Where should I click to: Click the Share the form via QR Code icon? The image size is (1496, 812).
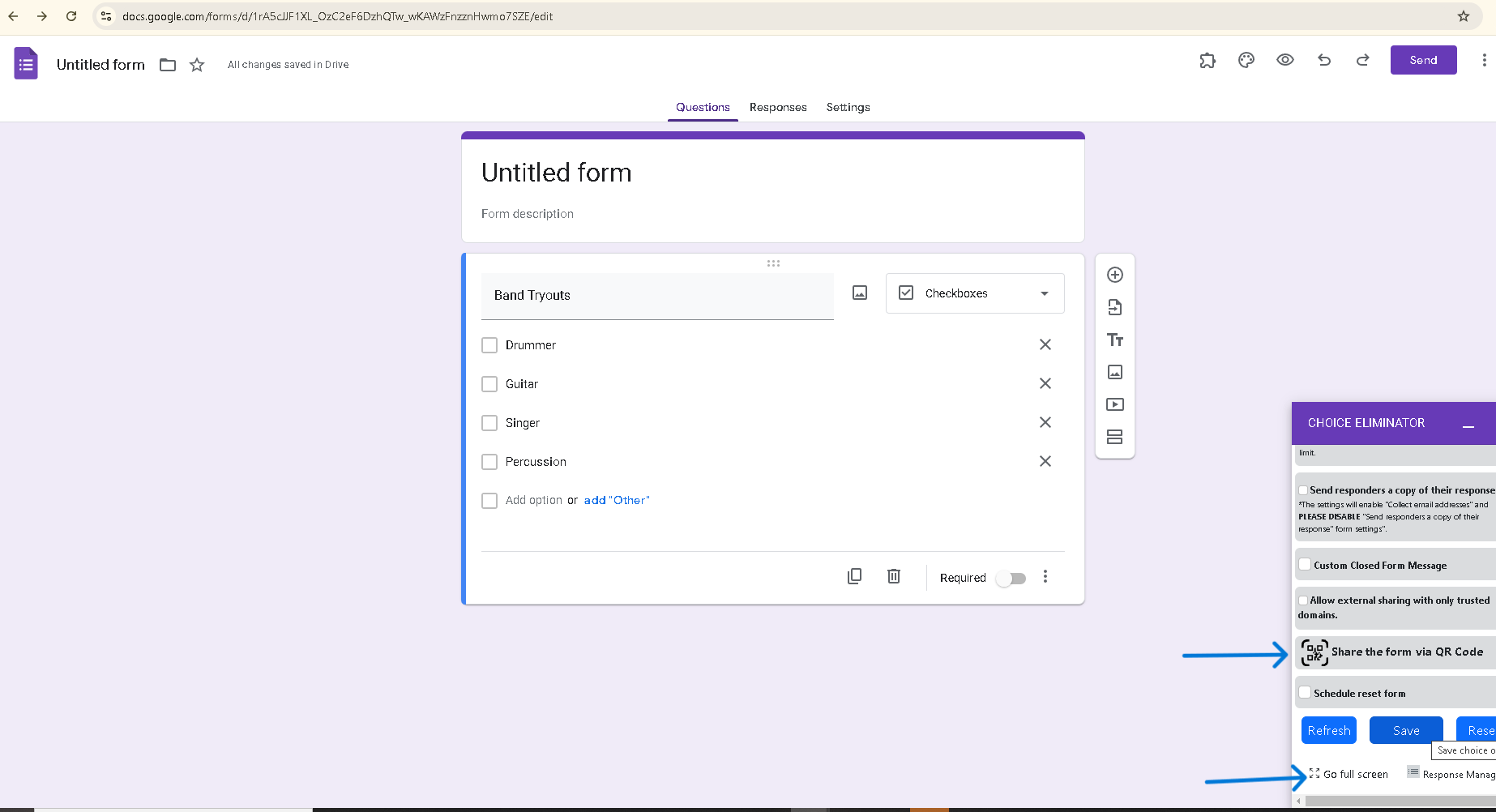(1314, 652)
